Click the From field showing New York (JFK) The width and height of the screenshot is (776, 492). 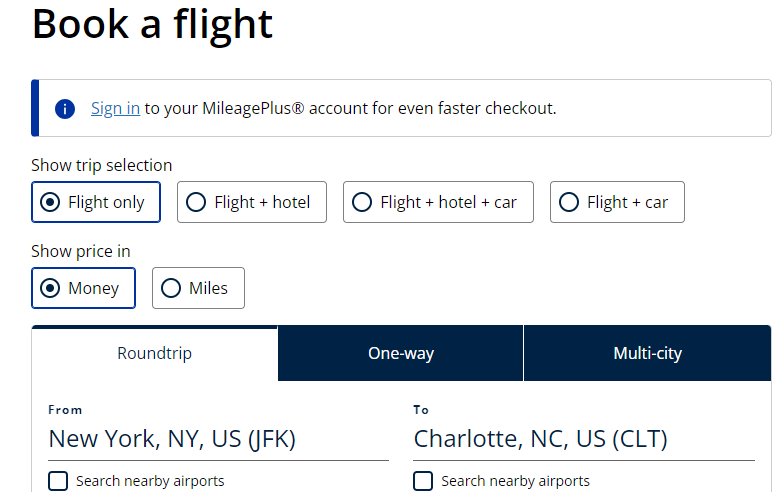click(x=218, y=439)
